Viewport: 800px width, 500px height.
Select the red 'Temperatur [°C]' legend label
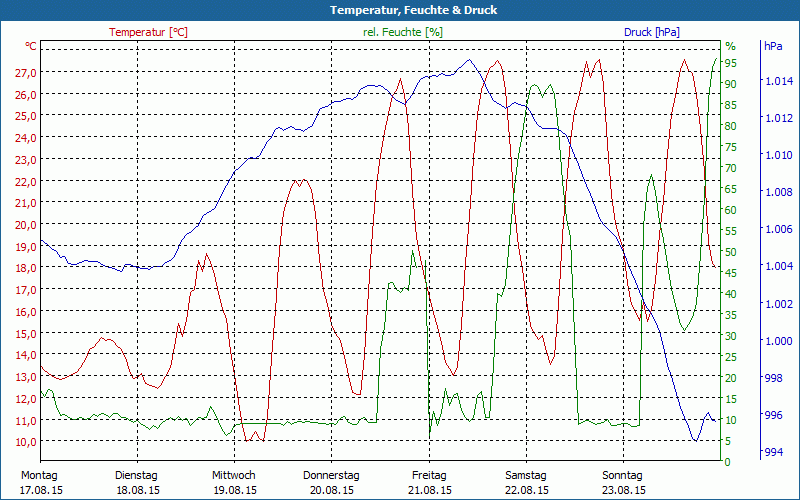coord(148,32)
